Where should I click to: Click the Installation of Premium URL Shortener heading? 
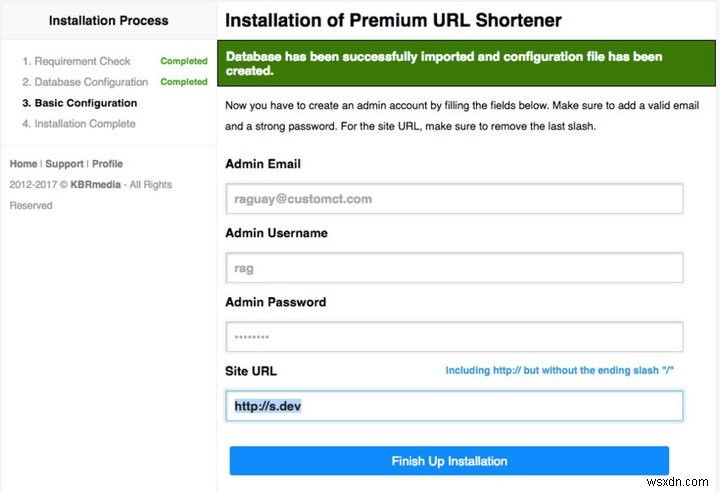tap(393, 20)
